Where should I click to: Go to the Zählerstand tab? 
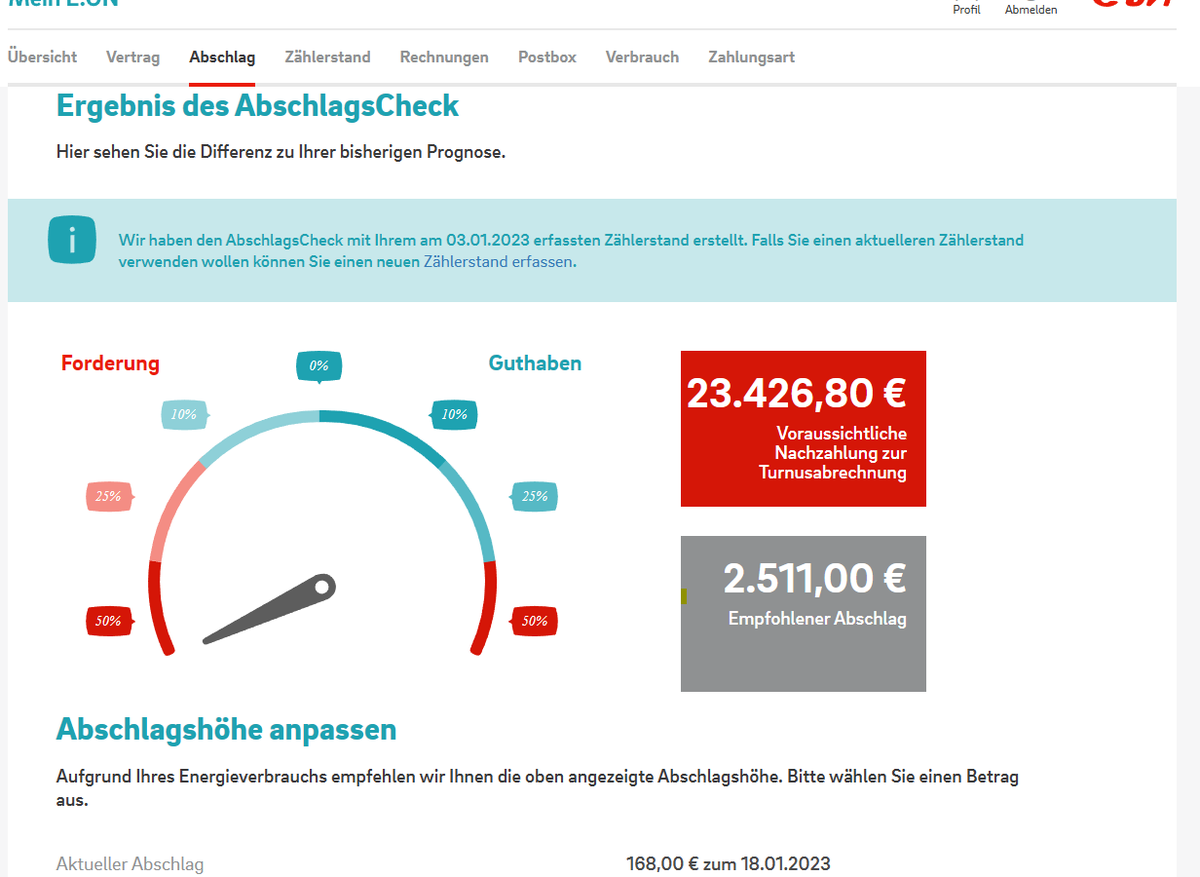pyautogui.click(x=327, y=57)
